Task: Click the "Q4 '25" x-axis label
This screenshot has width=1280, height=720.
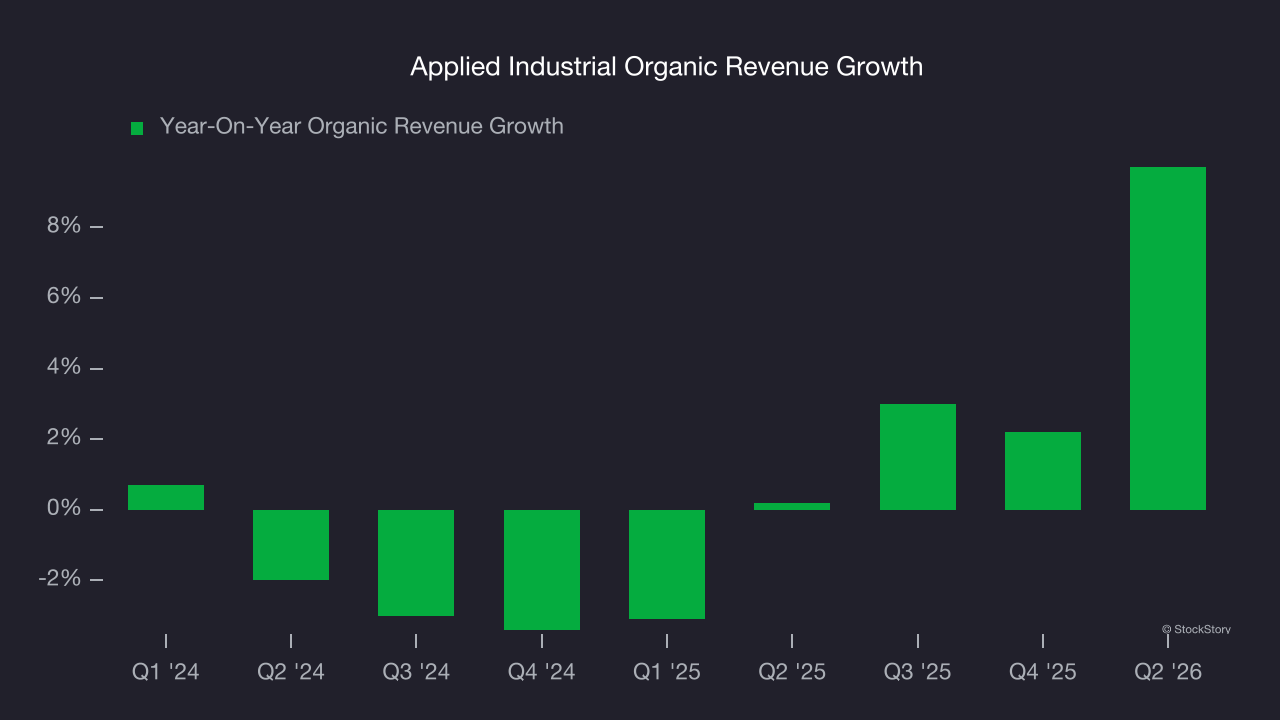Action: point(1043,672)
